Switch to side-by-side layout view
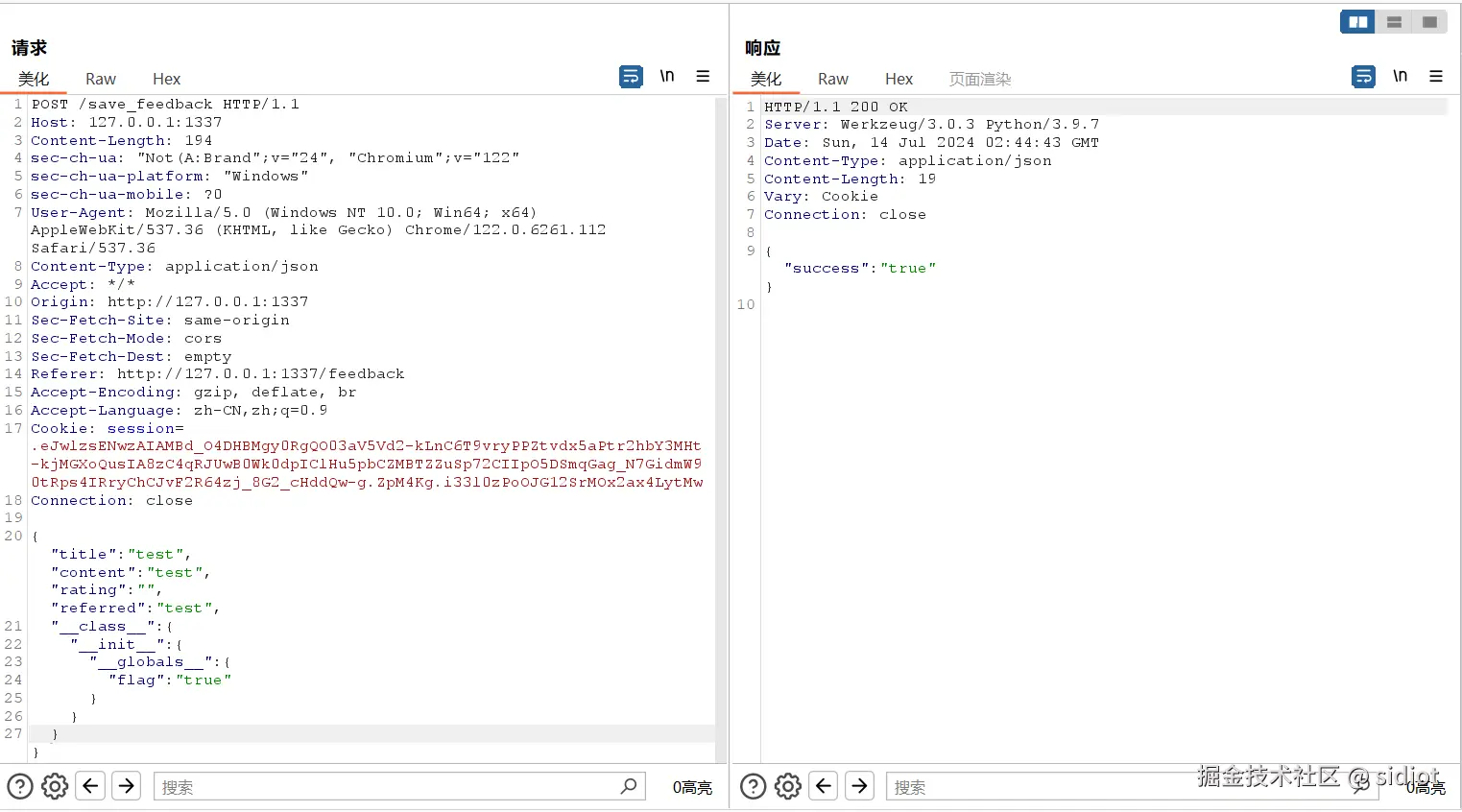The height and width of the screenshot is (812, 1462). point(1357,22)
